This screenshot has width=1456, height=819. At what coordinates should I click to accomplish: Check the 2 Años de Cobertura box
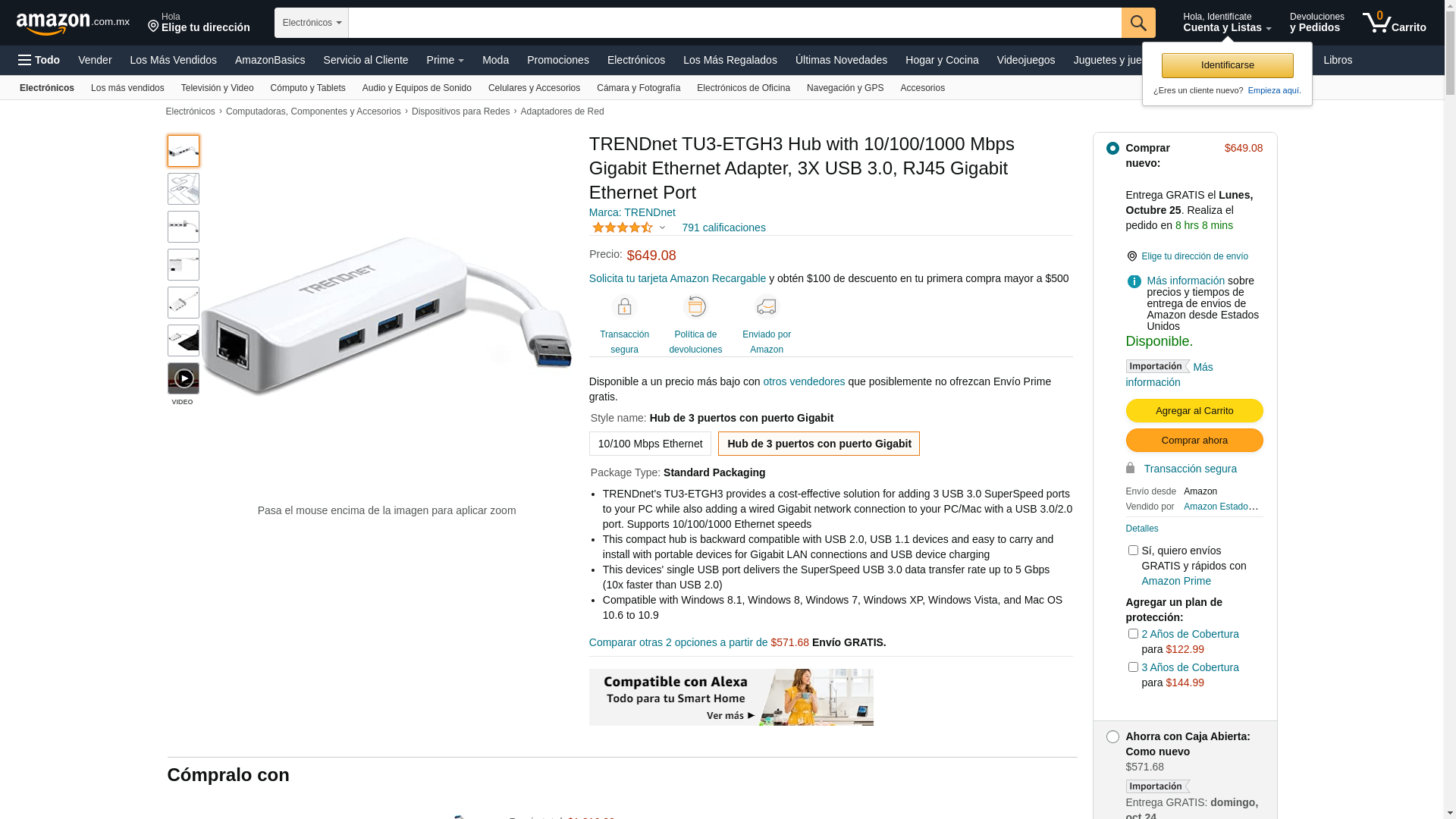tap(1133, 634)
